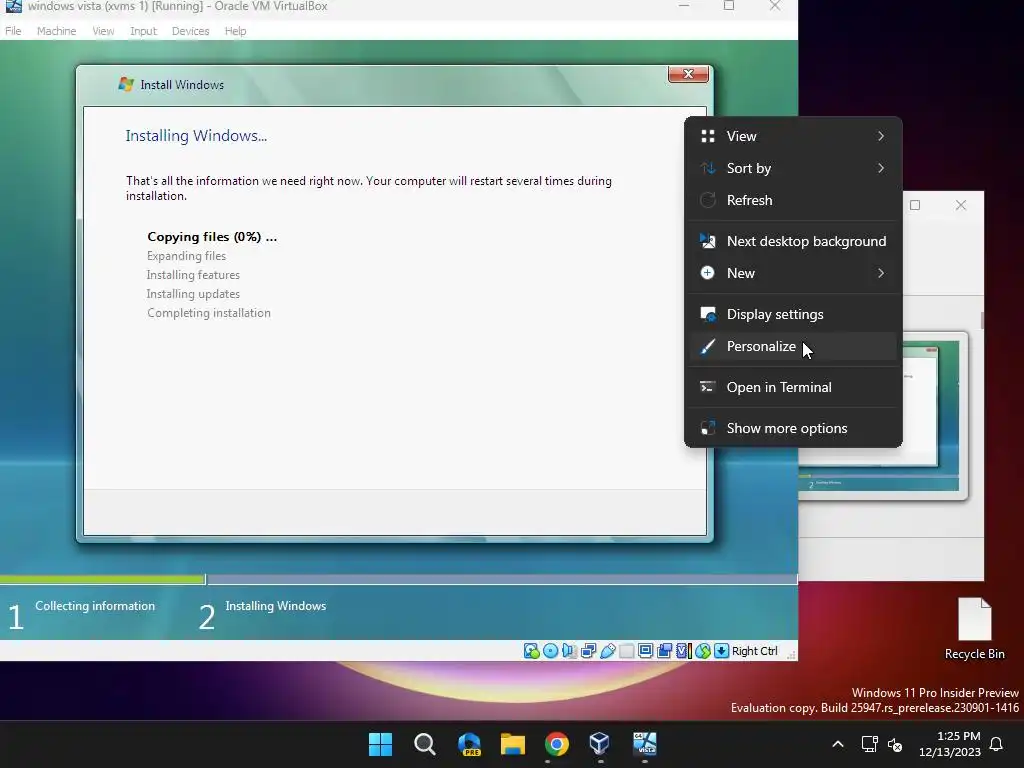
Task: Click the greyed shared folders icon in status bar
Action: 626,650
